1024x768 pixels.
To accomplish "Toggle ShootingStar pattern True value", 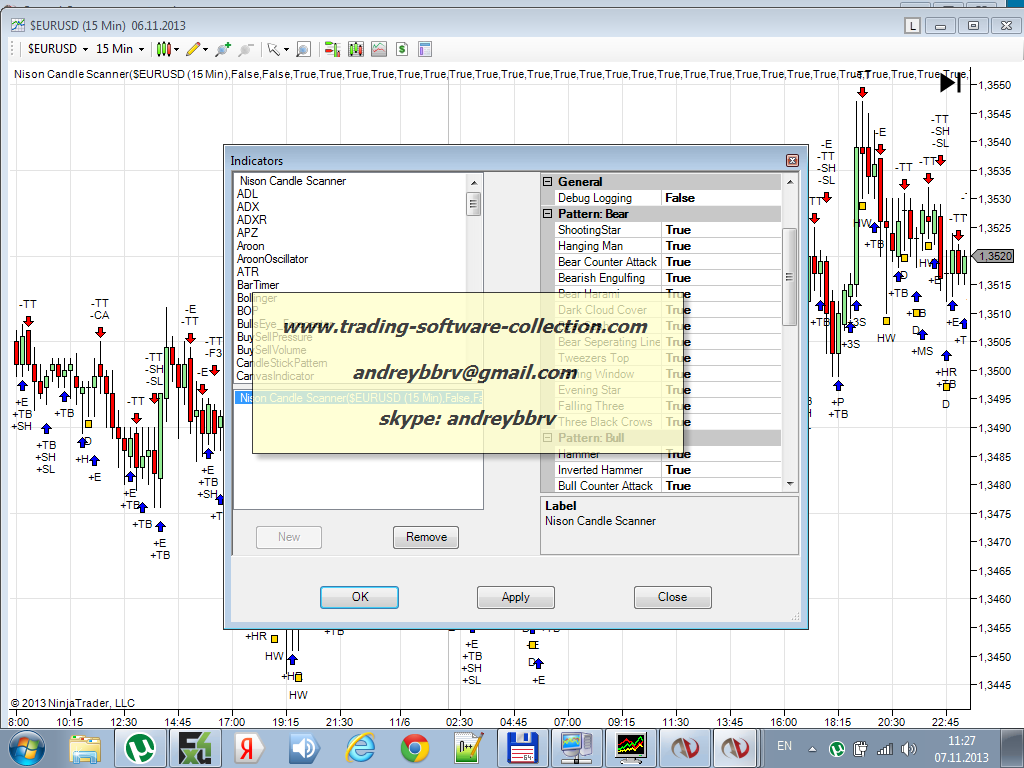I will tap(720, 230).
